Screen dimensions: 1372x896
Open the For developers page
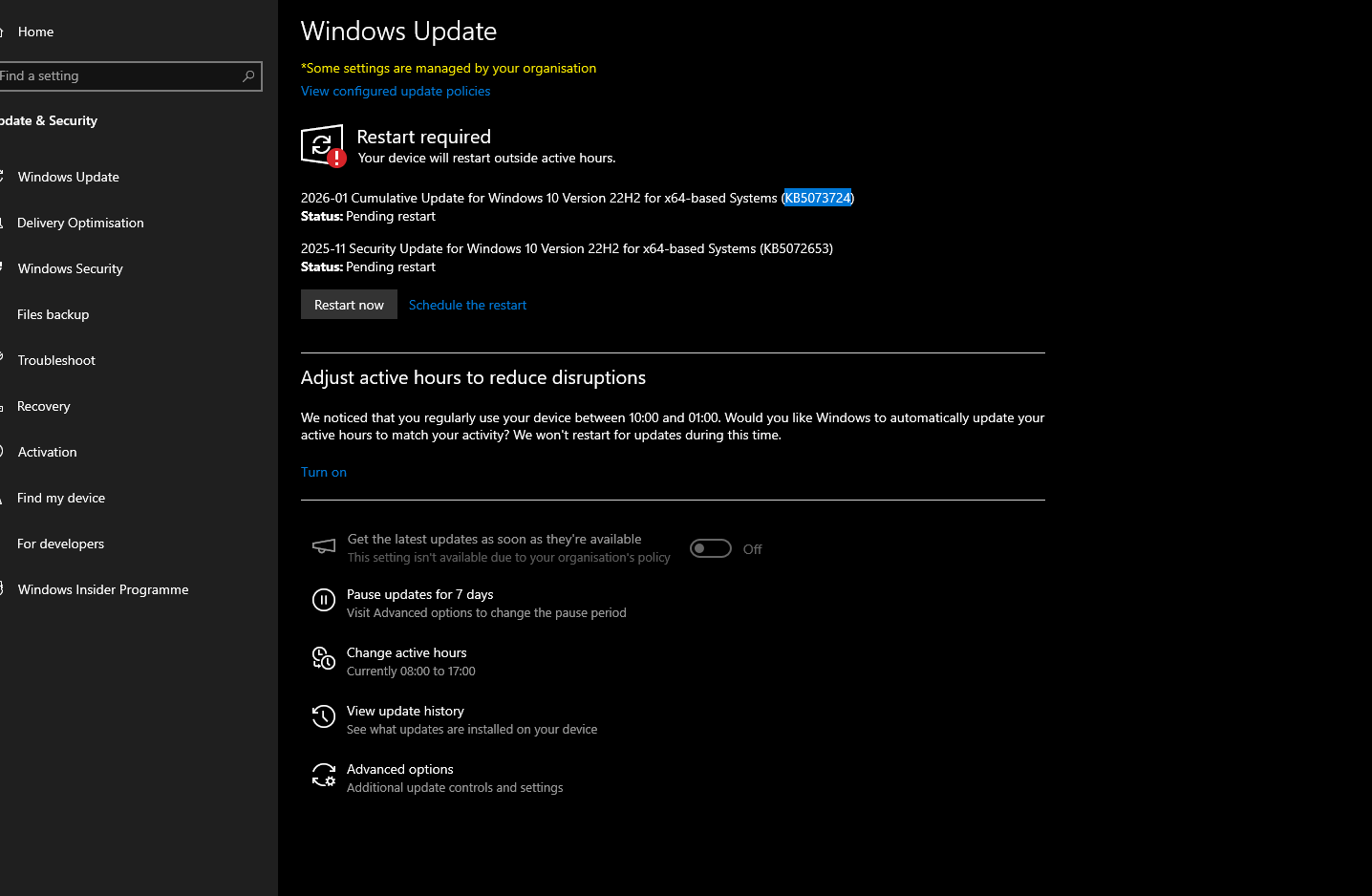60,544
